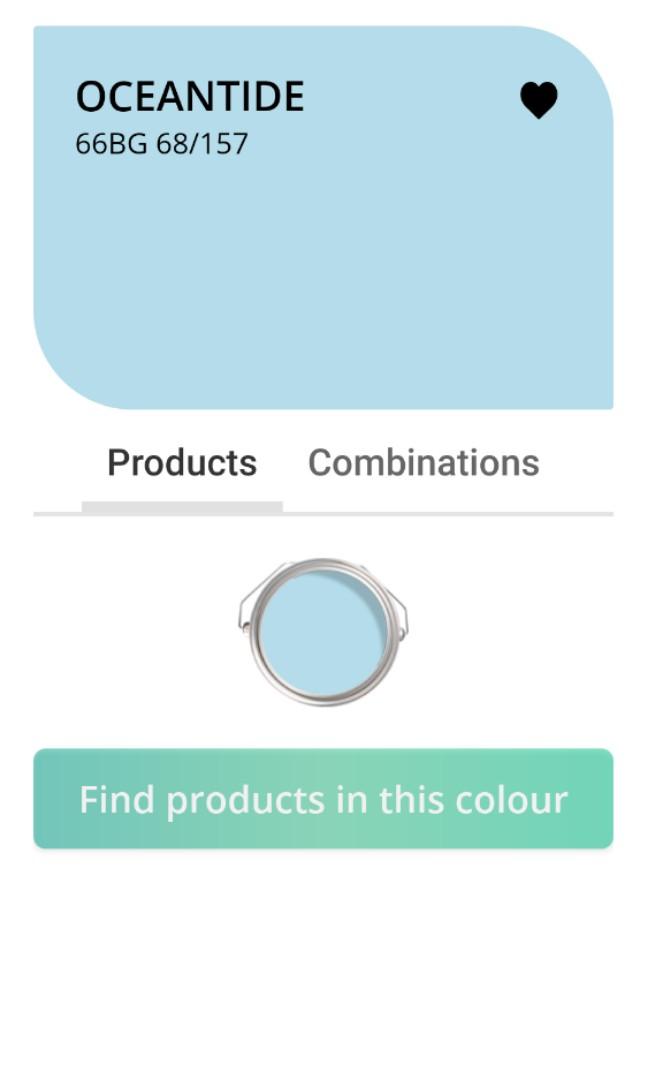This screenshot has width=648, height=1080.
Task: Toggle back to the Products view
Action: tap(184, 463)
